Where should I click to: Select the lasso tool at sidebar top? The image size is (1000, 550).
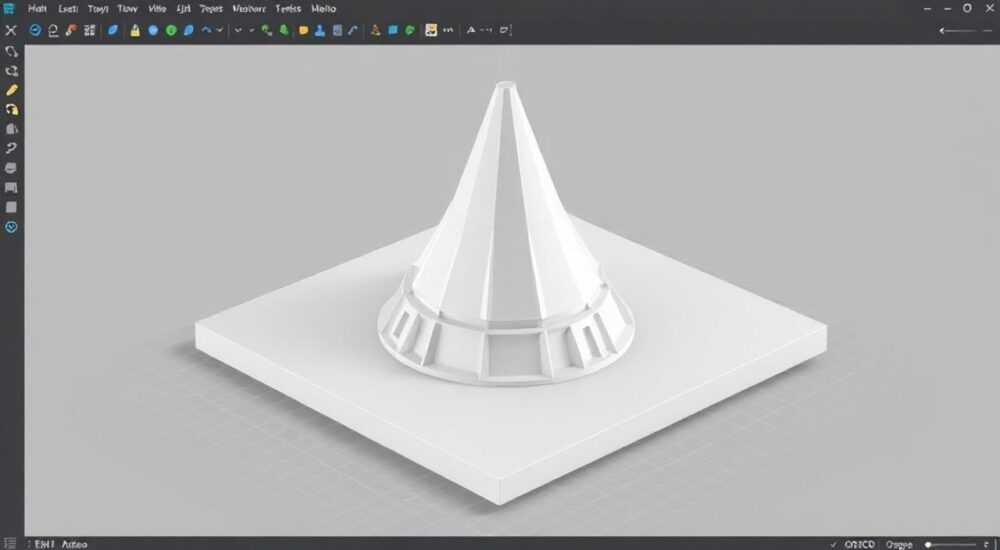coord(11,52)
